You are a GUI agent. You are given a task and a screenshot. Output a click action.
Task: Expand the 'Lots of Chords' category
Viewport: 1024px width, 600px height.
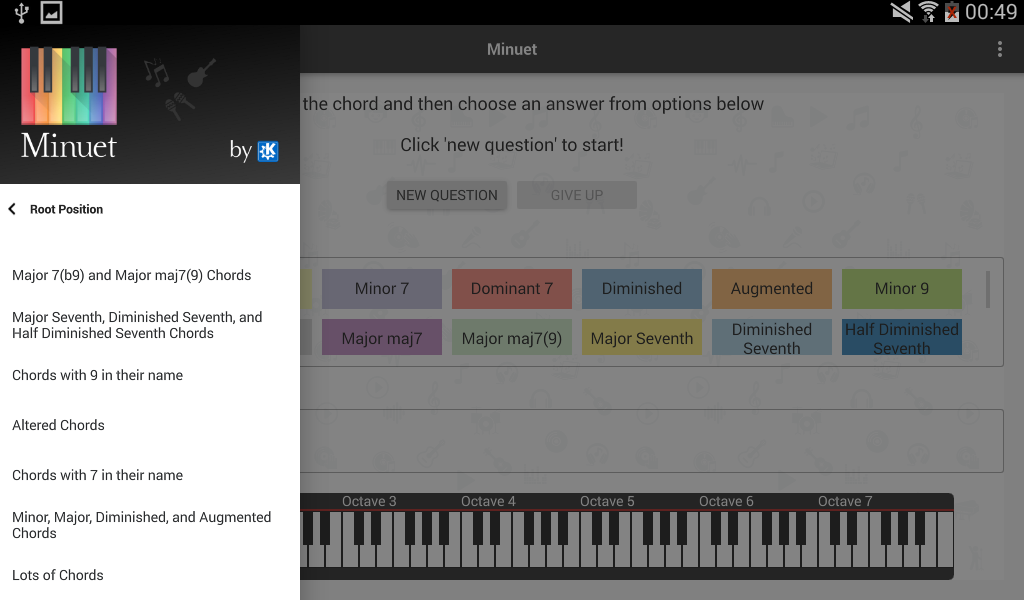(x=57, y=575)
